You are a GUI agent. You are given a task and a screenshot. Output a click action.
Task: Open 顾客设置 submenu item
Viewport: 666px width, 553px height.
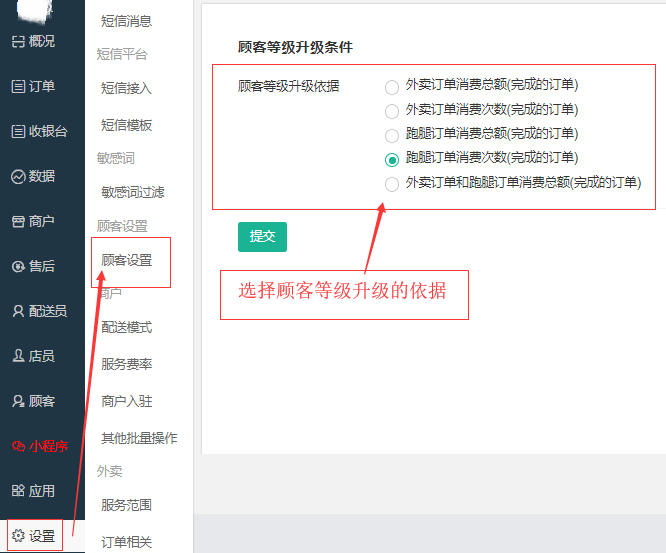click(127, 260)
